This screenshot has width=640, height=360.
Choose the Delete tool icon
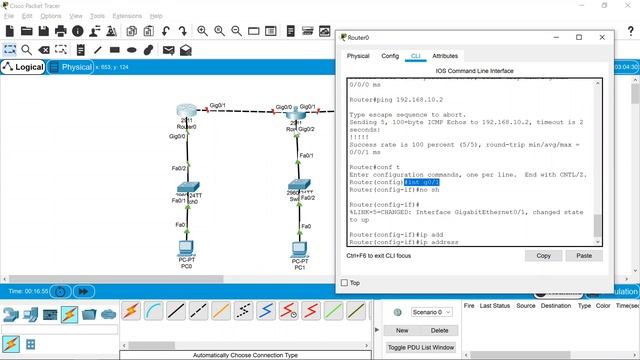pyautogui.click(x=44, y=50)
